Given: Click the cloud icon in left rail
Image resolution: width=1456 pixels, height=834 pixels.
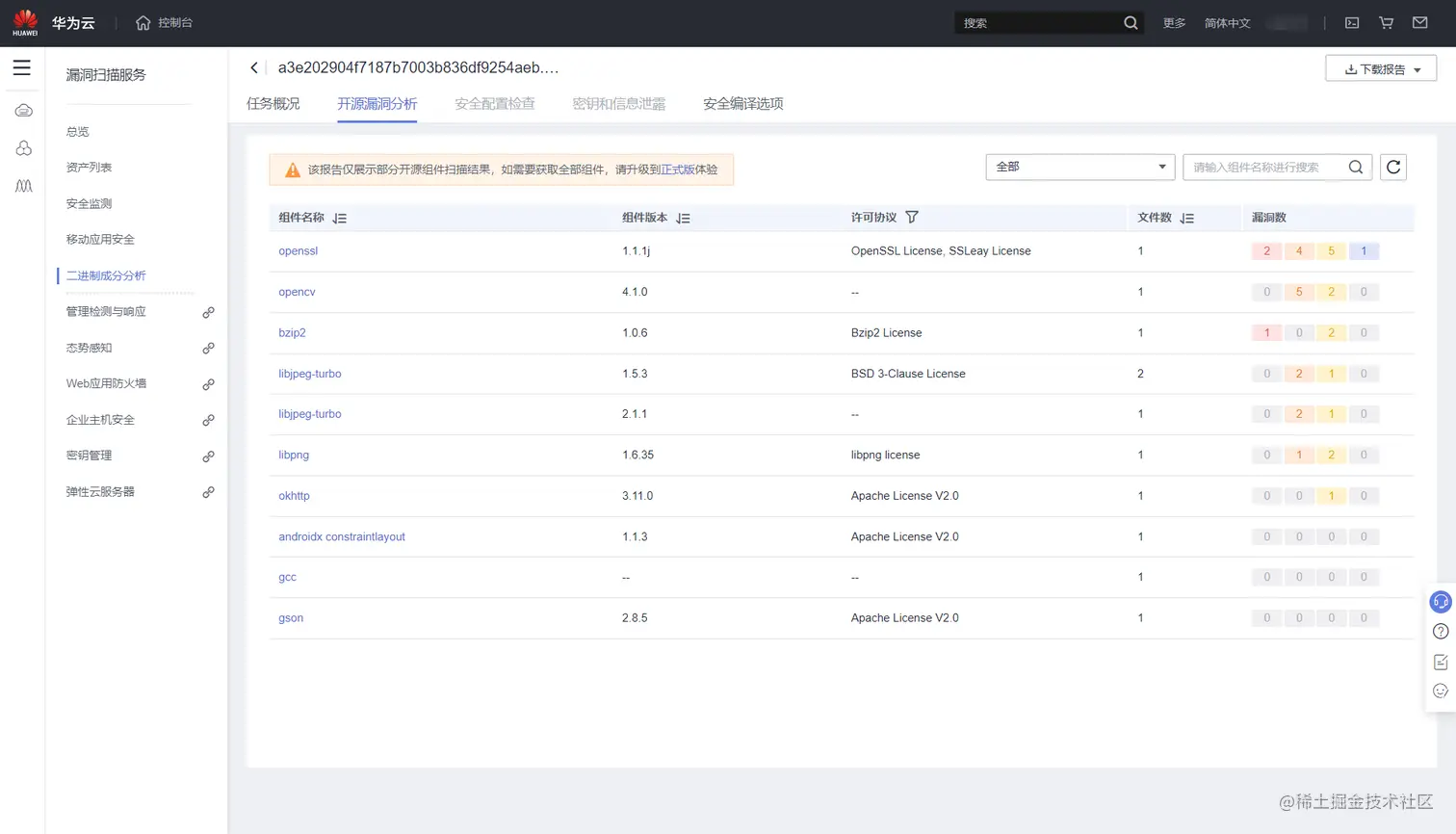Looking at the screenshot, I should click(x=23, y=111).
